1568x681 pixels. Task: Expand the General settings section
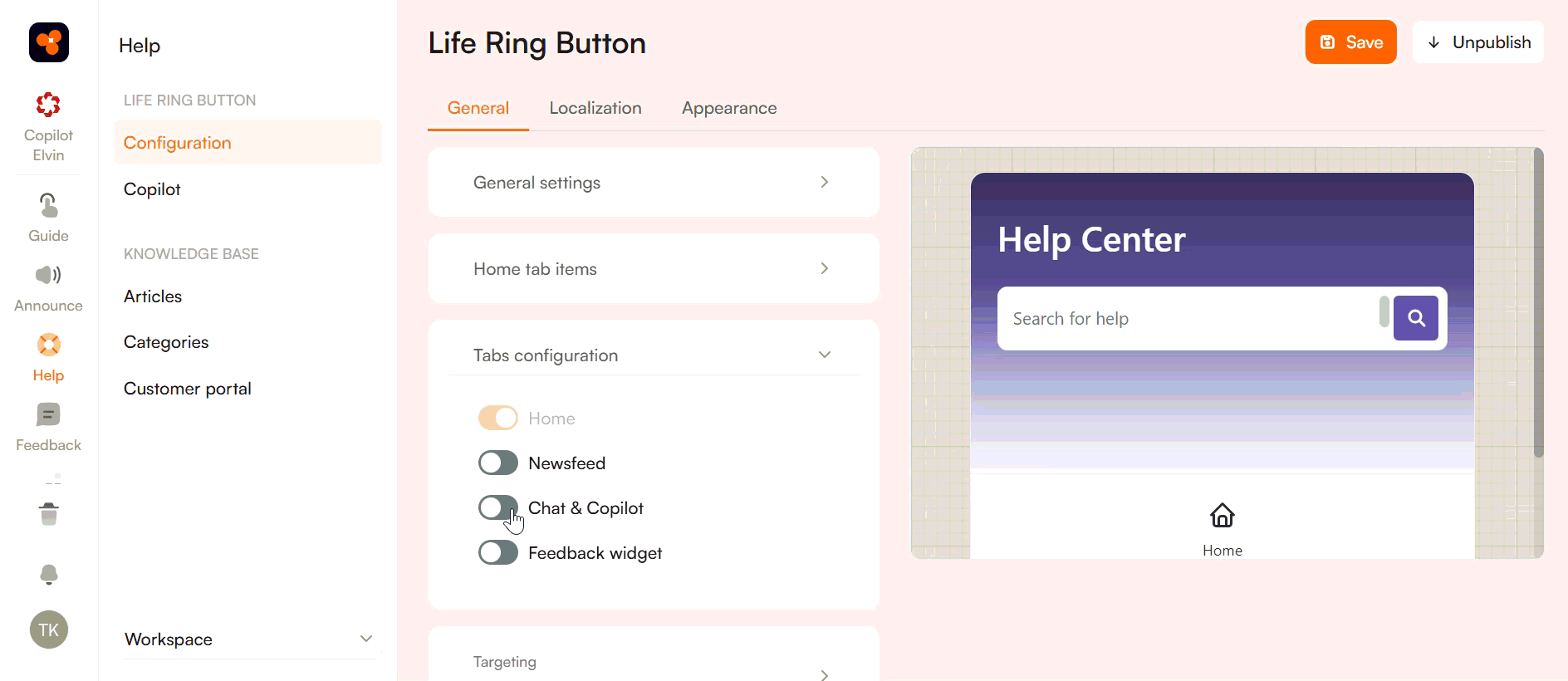click(x=653, y=183)
